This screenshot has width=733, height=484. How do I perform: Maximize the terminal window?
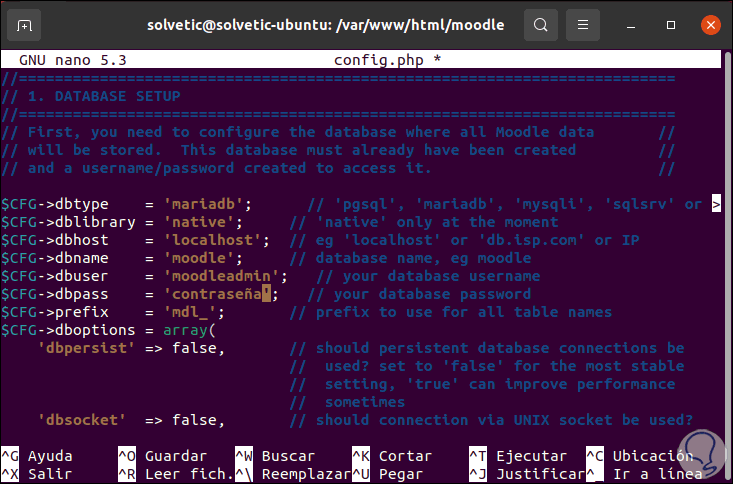[x=669, y=24]
